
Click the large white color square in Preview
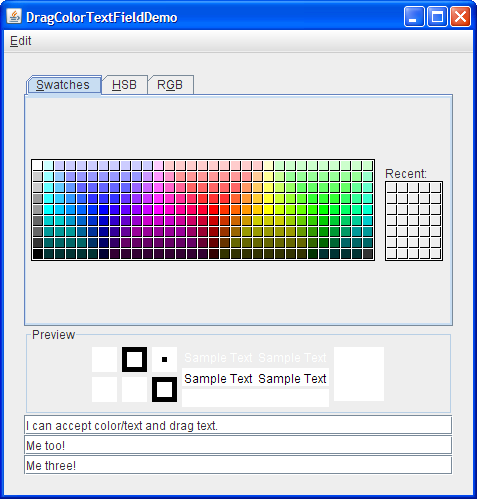(359, 374)
